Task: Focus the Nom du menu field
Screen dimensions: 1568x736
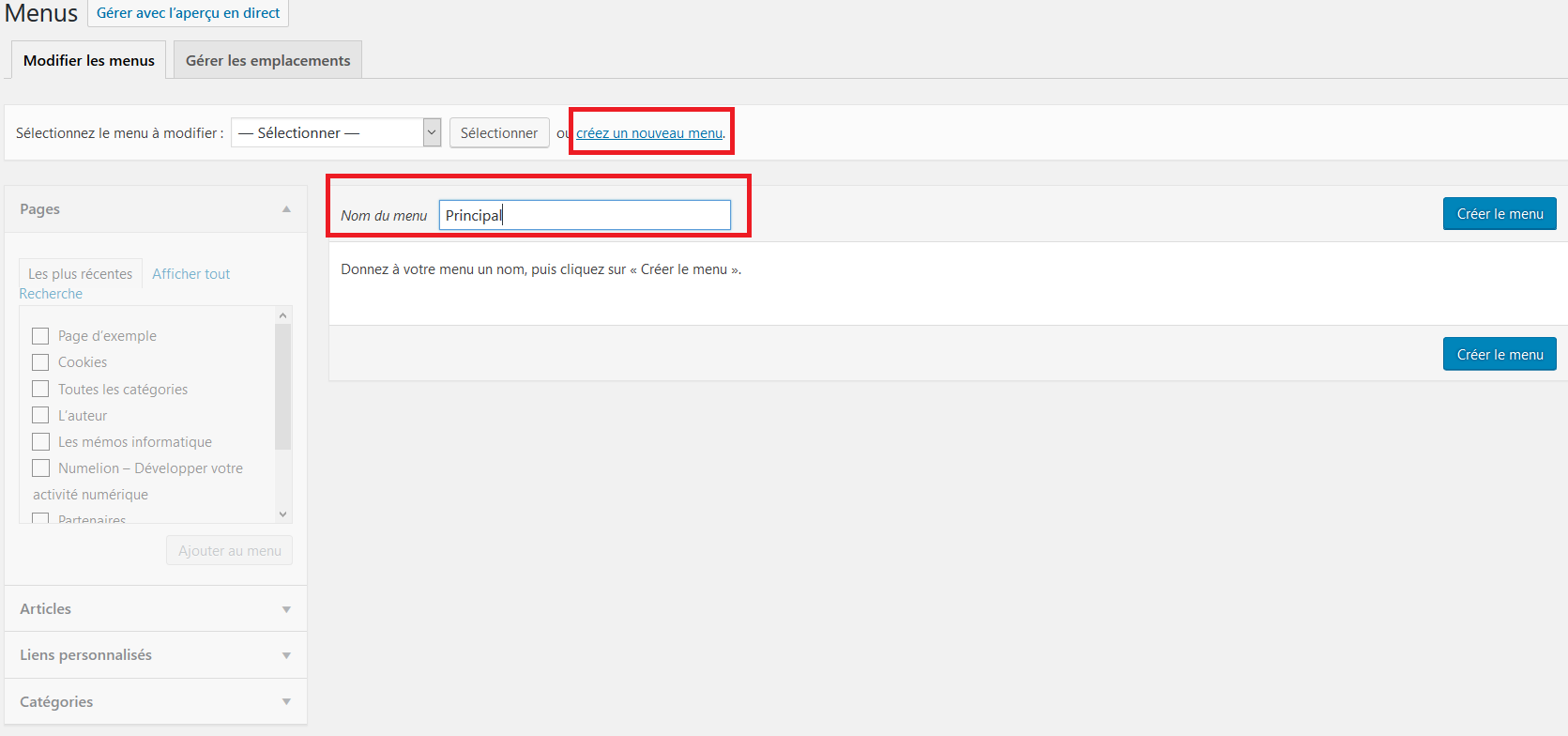Action: (x=585, y=215)
